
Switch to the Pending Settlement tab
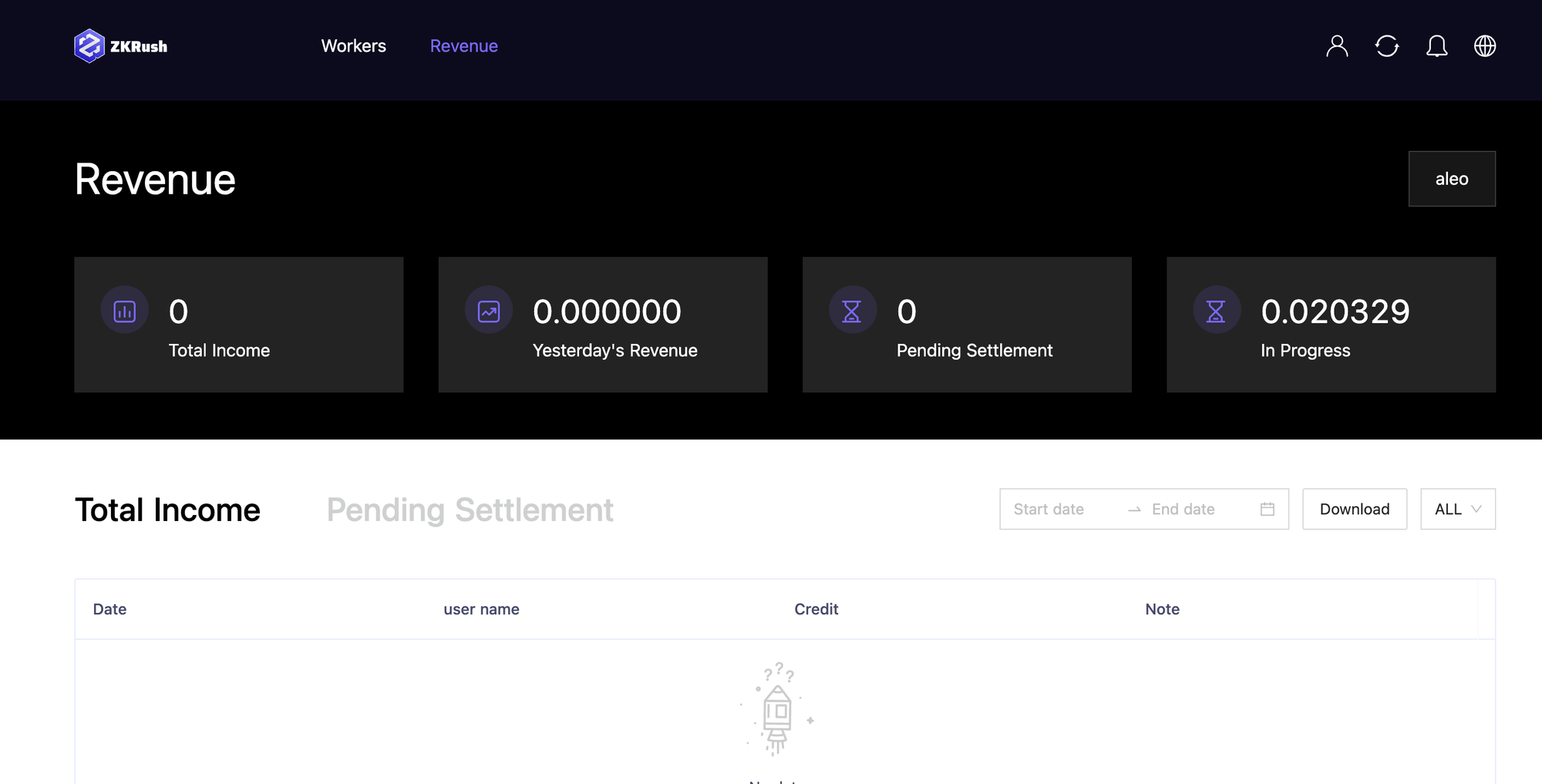[470, 510]
